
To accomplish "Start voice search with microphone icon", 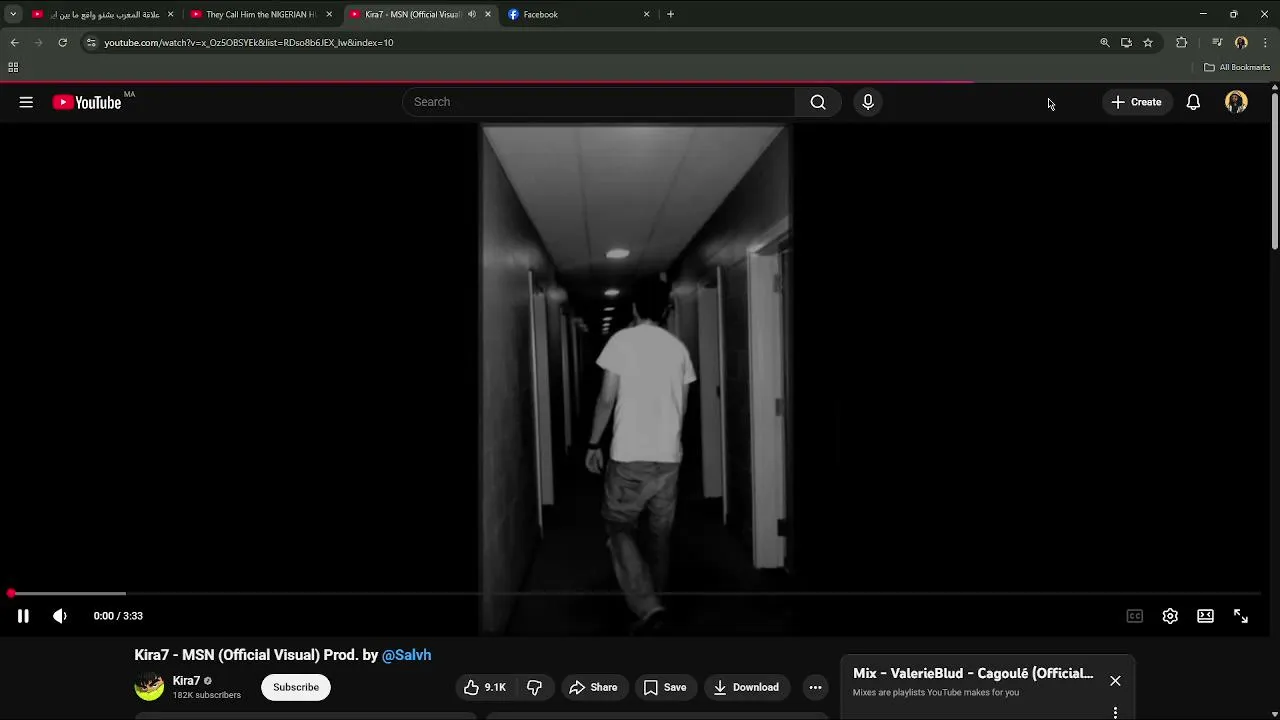I will click(x=868, y=102).
